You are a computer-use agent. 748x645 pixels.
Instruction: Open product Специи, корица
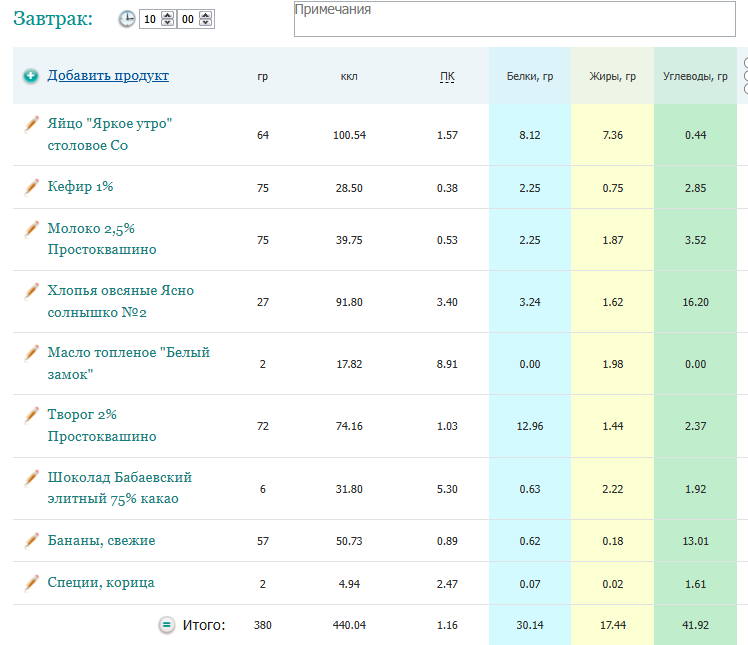point(101,583)
